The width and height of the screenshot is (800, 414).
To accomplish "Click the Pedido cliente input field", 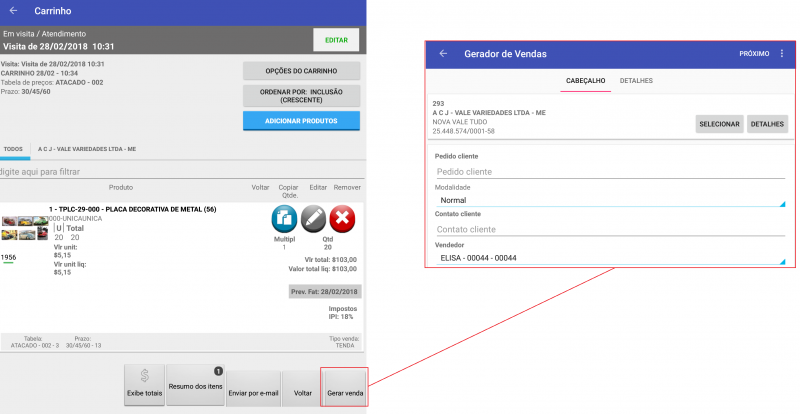I will [608, 171].
